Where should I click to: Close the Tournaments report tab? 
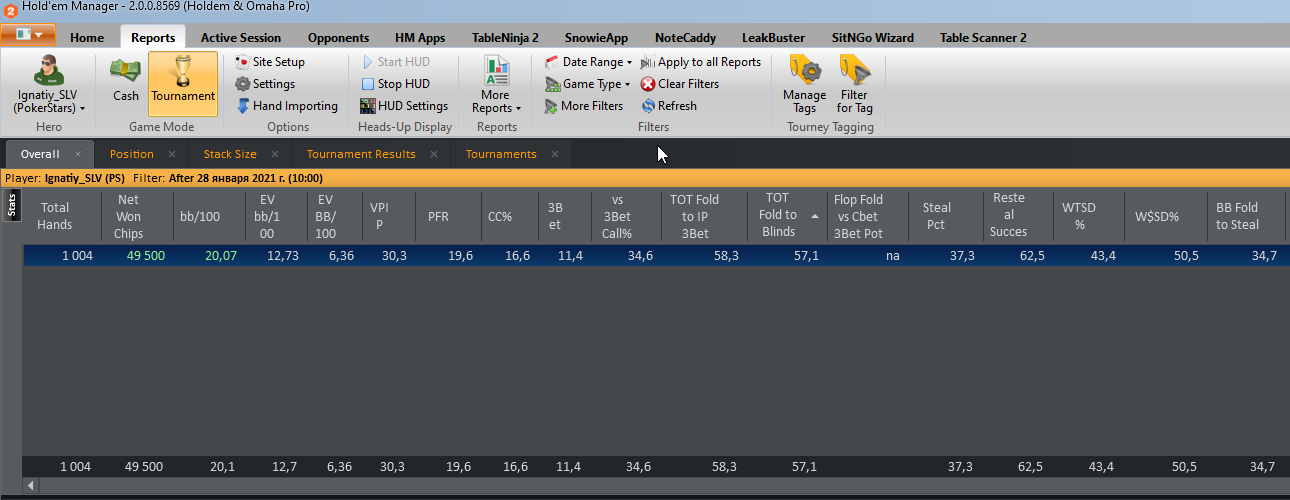tap(555, 154)
